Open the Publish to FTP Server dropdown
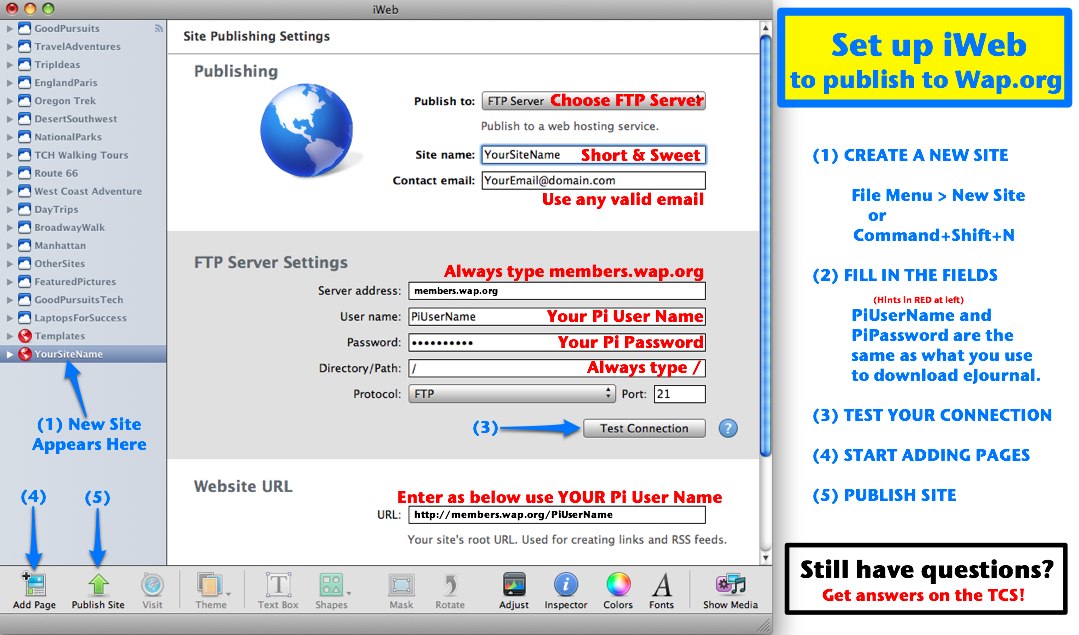Viewport: 1079px width, 635px height. [594, 101]
